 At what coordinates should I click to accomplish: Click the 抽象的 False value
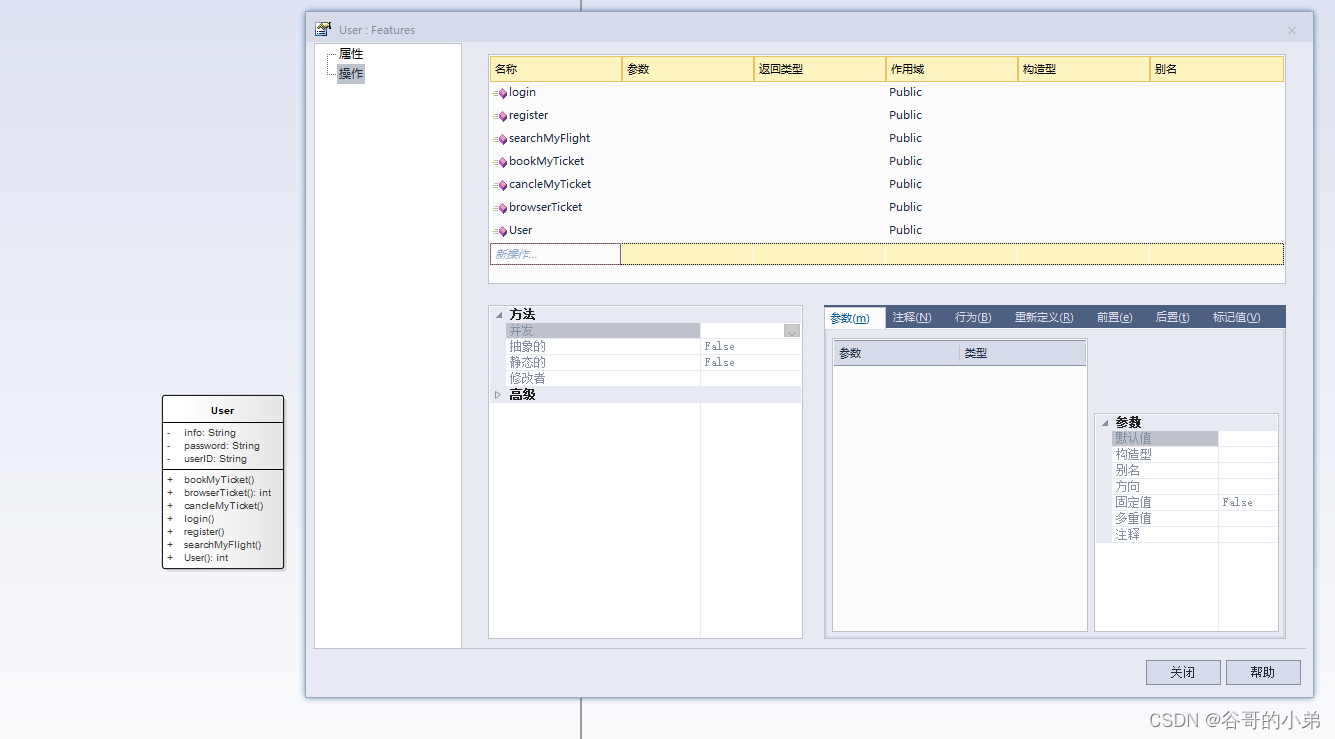click(719, 347)
